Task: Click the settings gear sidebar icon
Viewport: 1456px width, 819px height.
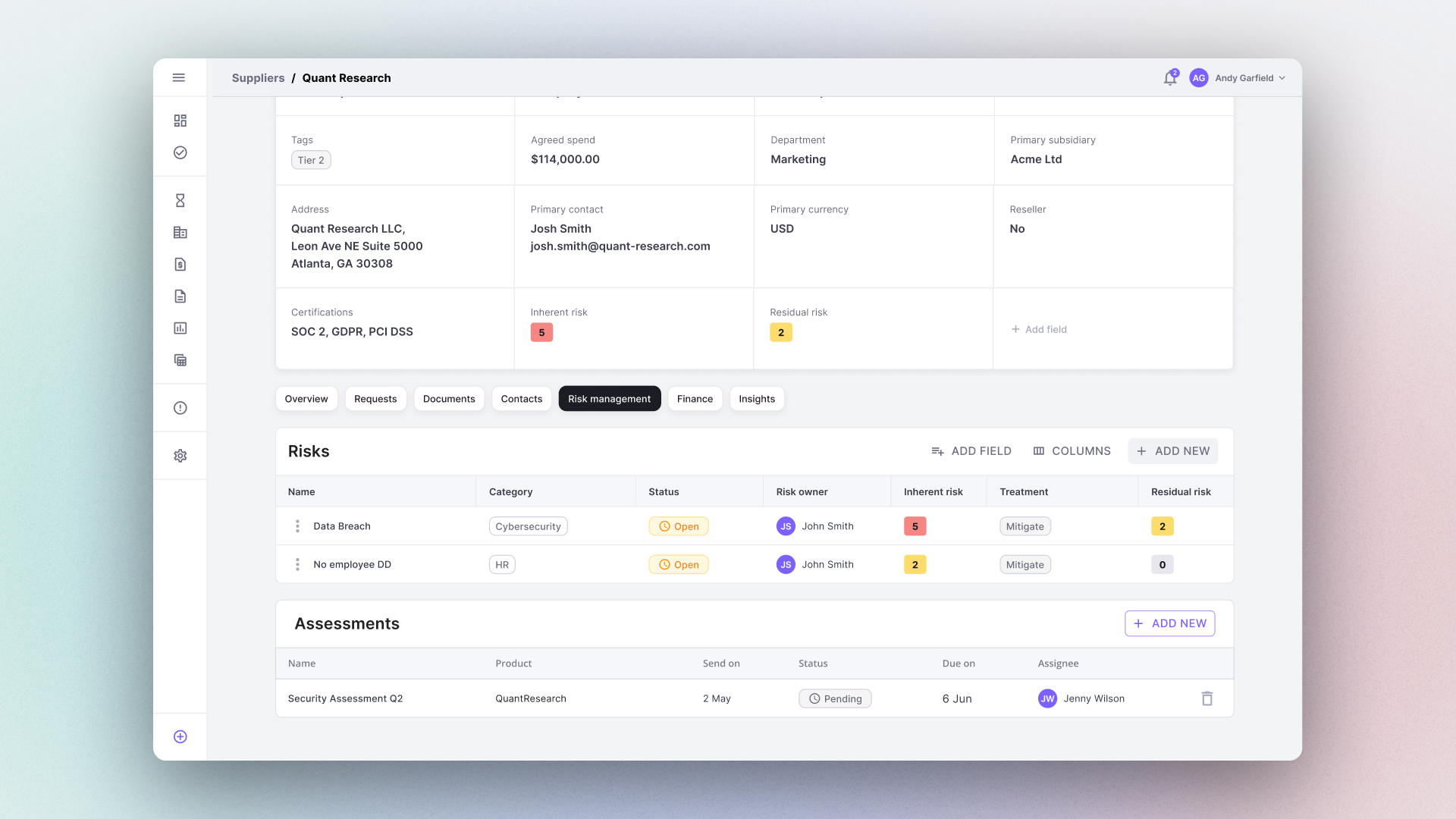Action: [180, 456]
